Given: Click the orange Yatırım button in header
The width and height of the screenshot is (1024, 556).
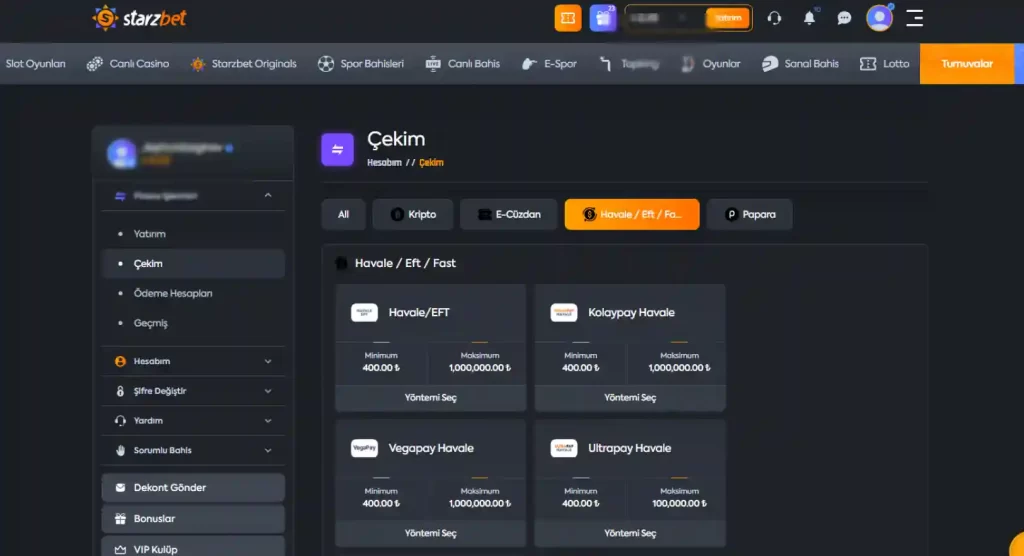Looking at the screenshot, I should [728, 18].
